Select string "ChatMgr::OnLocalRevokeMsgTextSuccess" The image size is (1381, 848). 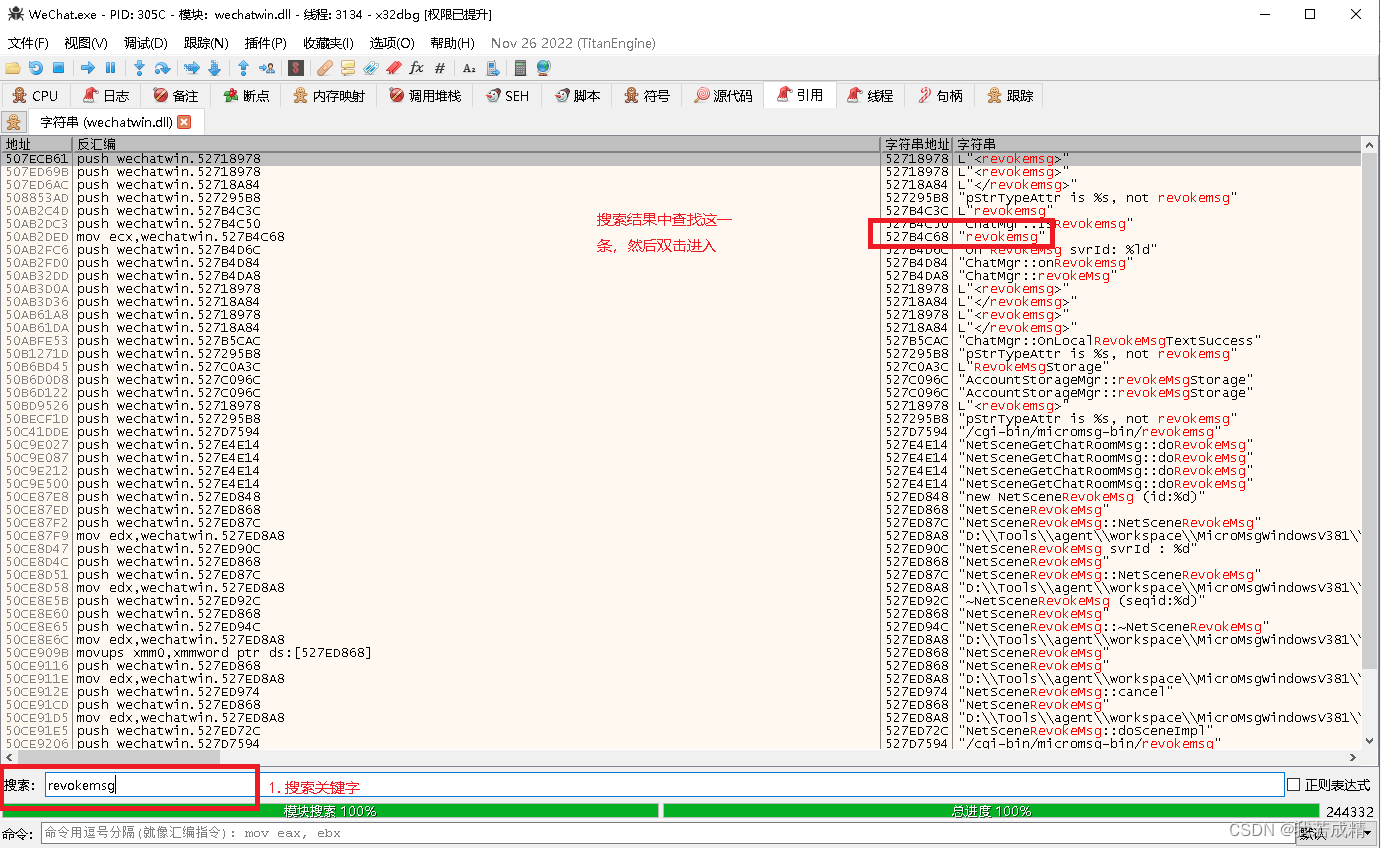(1111, 341)
